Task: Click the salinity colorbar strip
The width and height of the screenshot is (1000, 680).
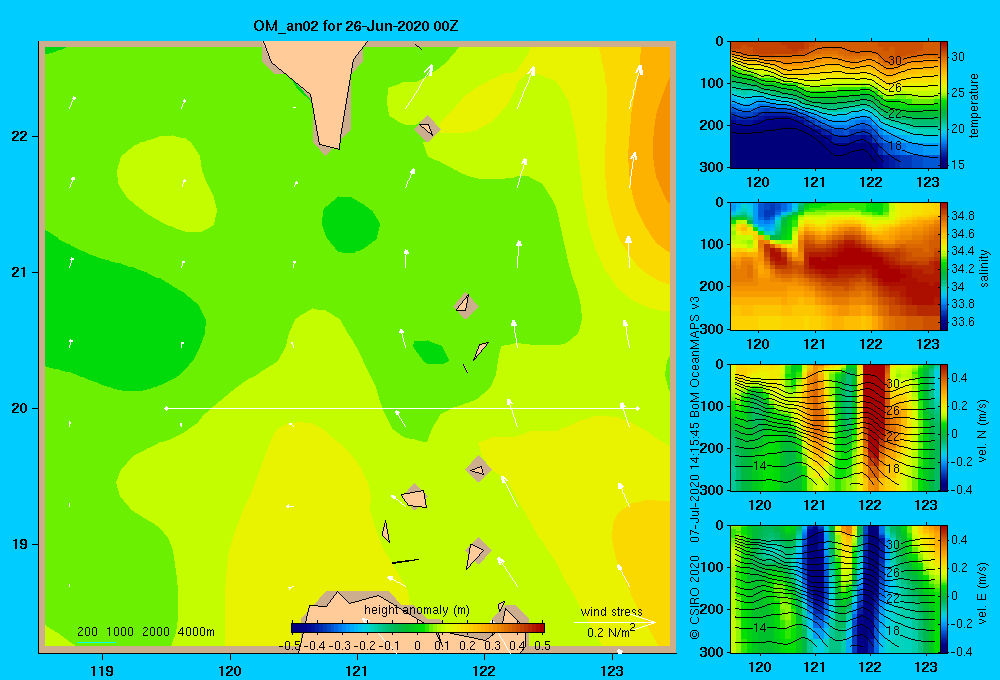Action: click(x=944, y=266)
